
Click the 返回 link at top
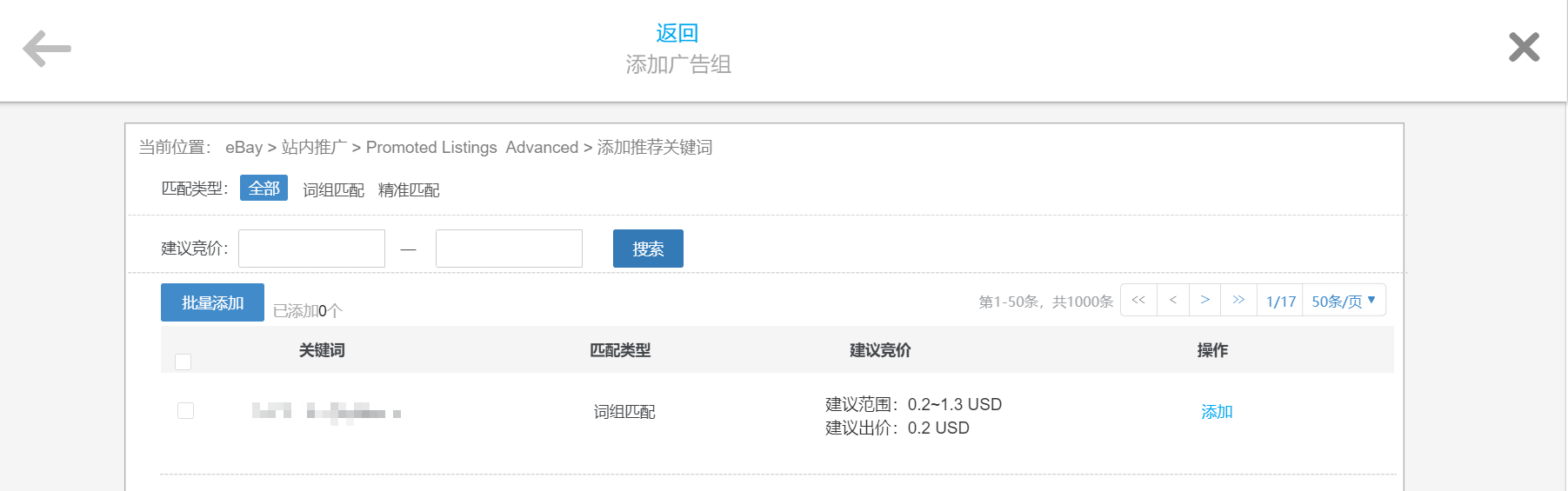coord(677,33)
